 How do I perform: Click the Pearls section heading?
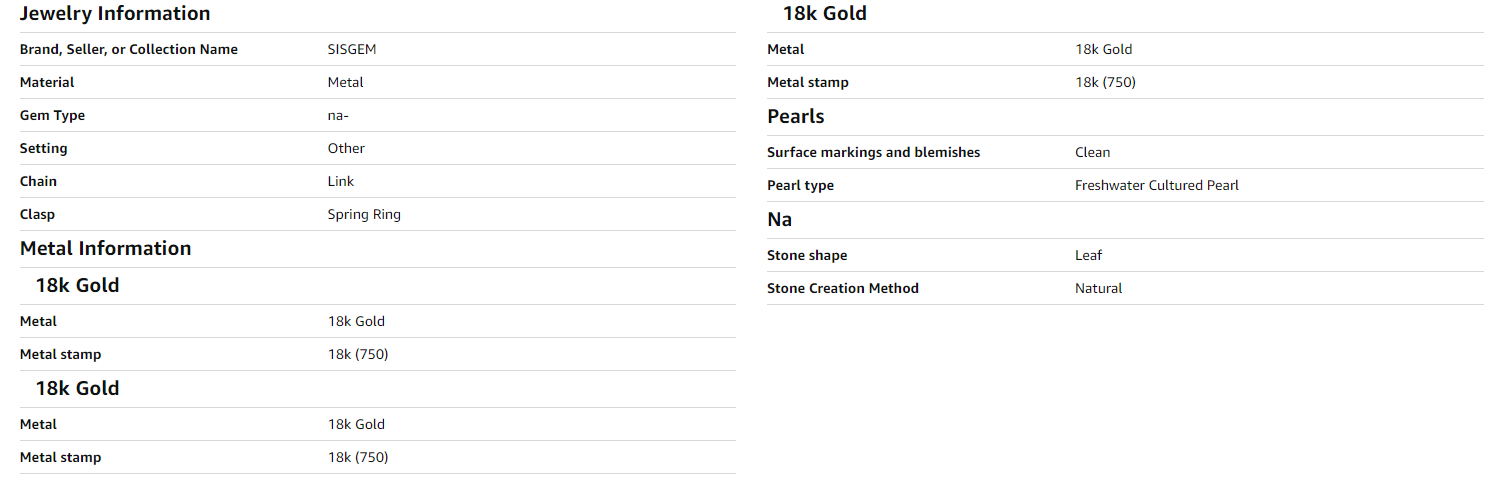coord(796,116)
